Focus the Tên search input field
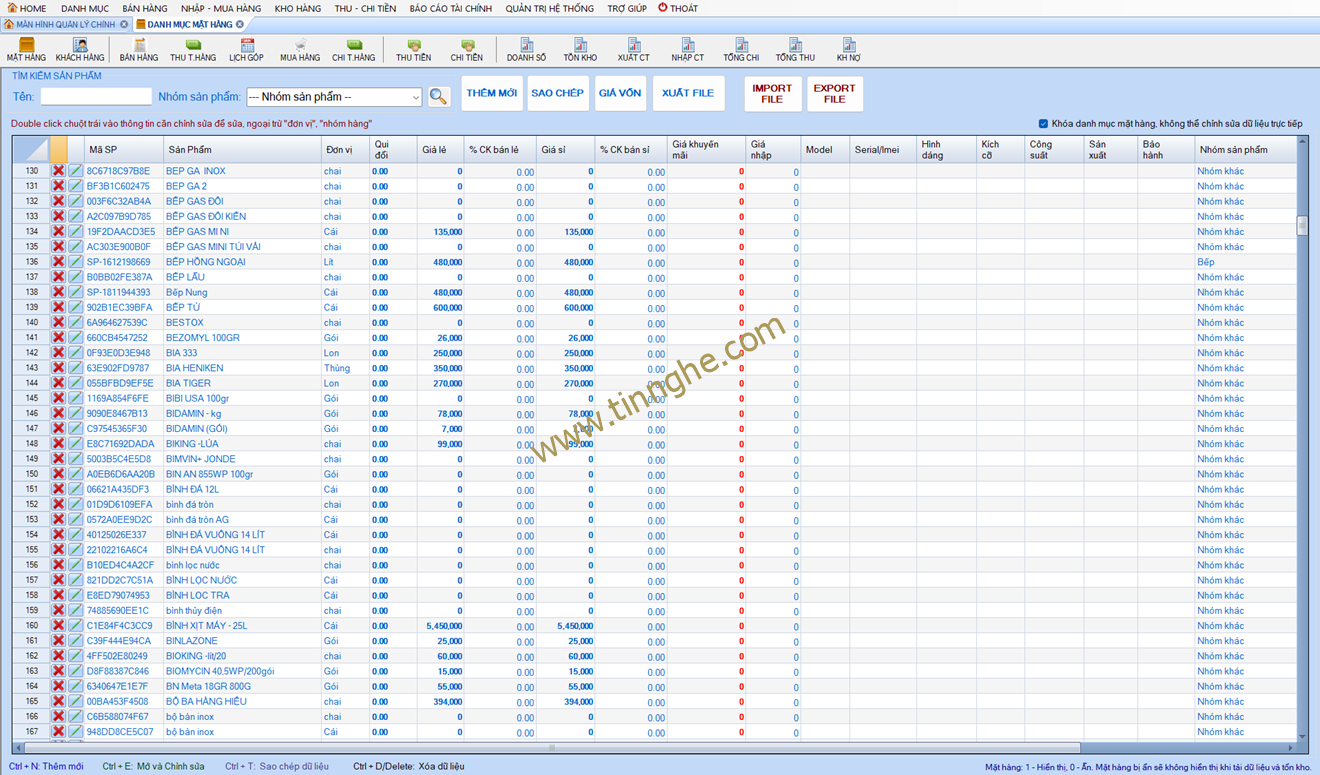 coord(96,97)
